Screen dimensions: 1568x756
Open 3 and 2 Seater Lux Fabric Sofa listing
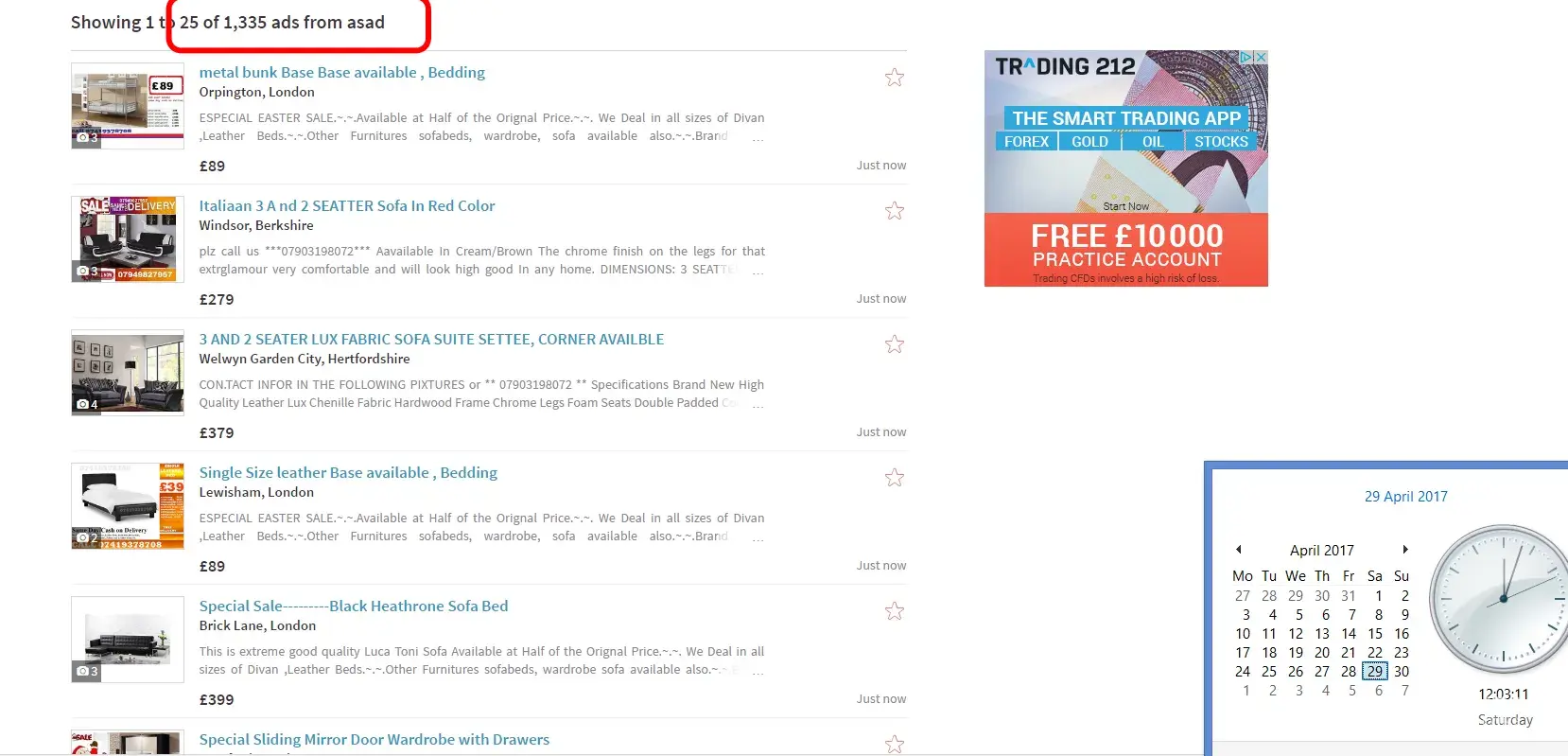point(431,339)
